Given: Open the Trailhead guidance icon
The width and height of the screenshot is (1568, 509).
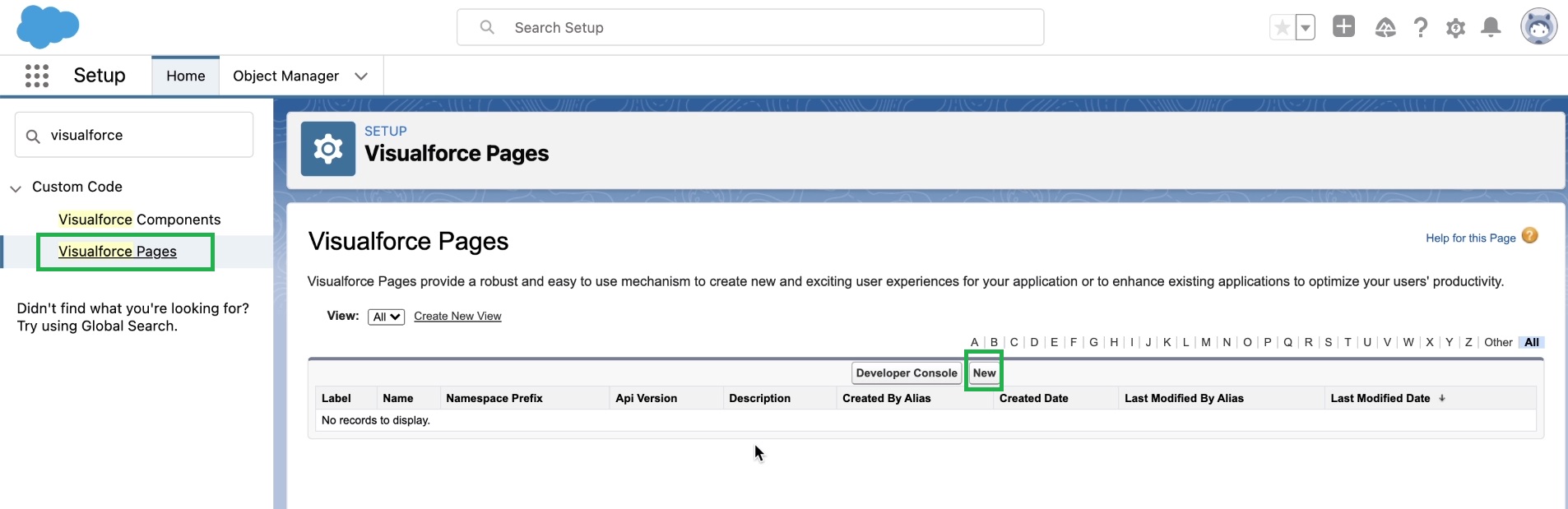Looking at the screenshot, I should tap(1385, 28).
